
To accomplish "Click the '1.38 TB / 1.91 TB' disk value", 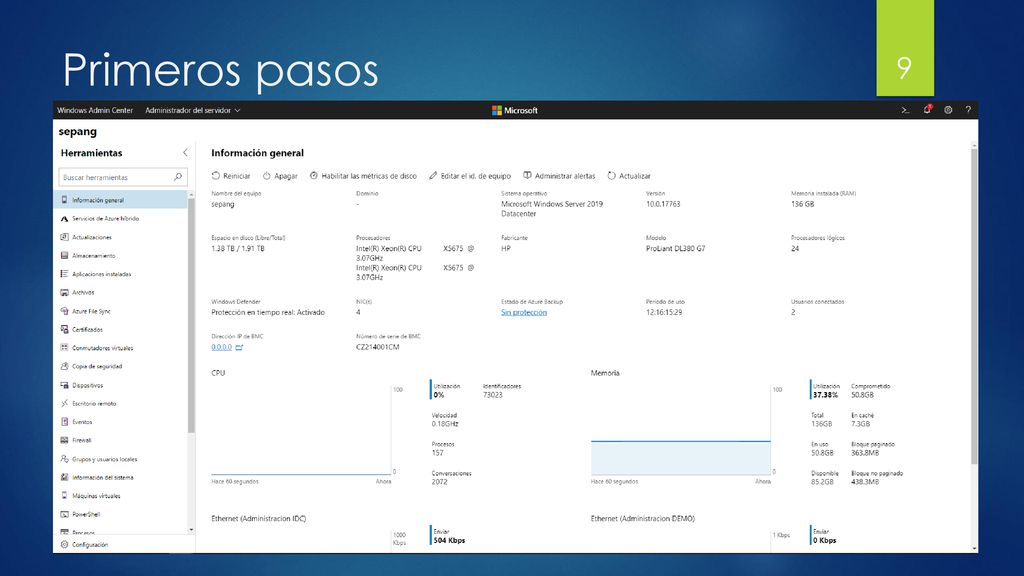I will pos(238,248).
